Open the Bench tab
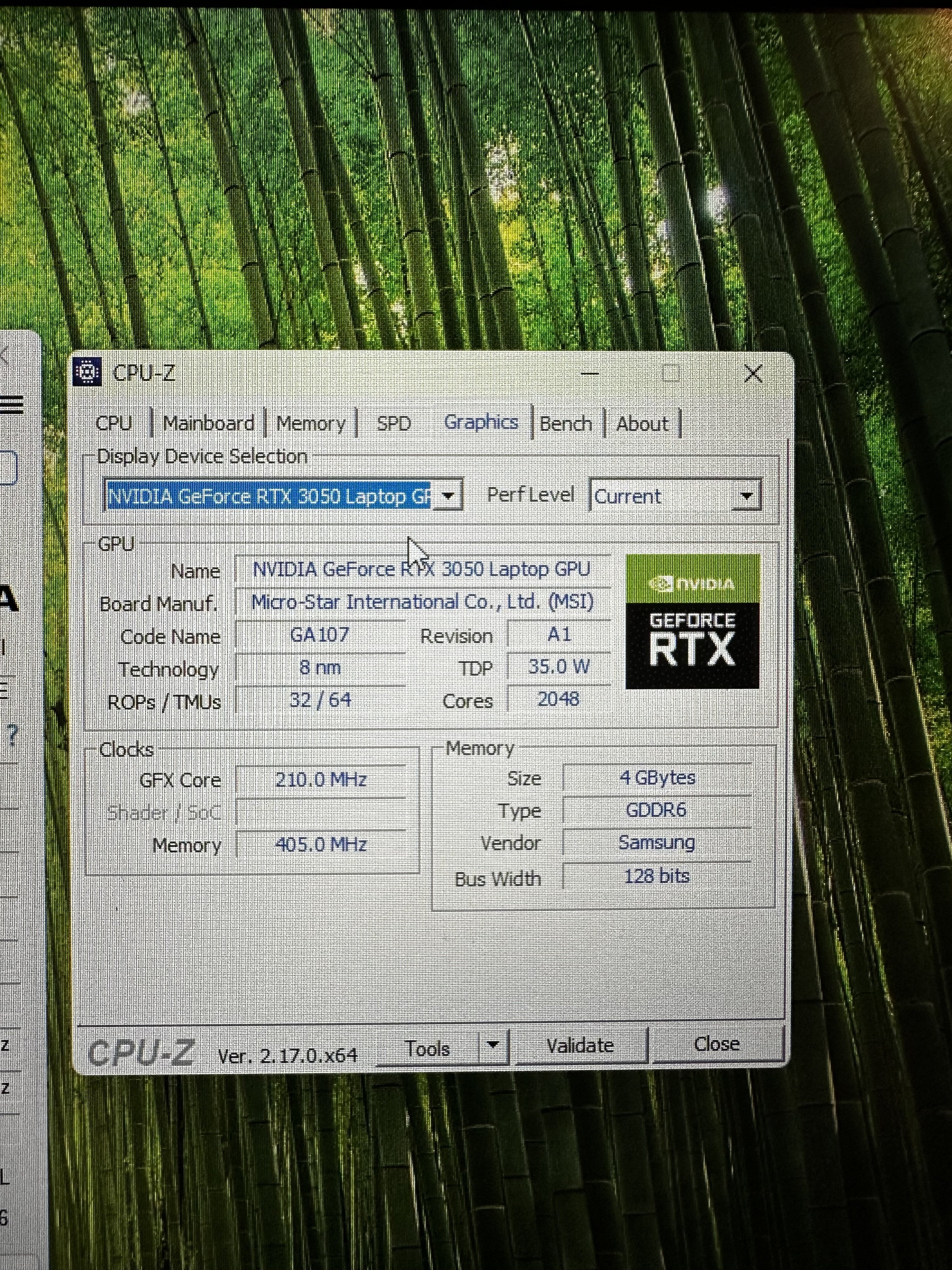Image resolution: width=952 pixels, height=1270 pixels. [566, 424]
